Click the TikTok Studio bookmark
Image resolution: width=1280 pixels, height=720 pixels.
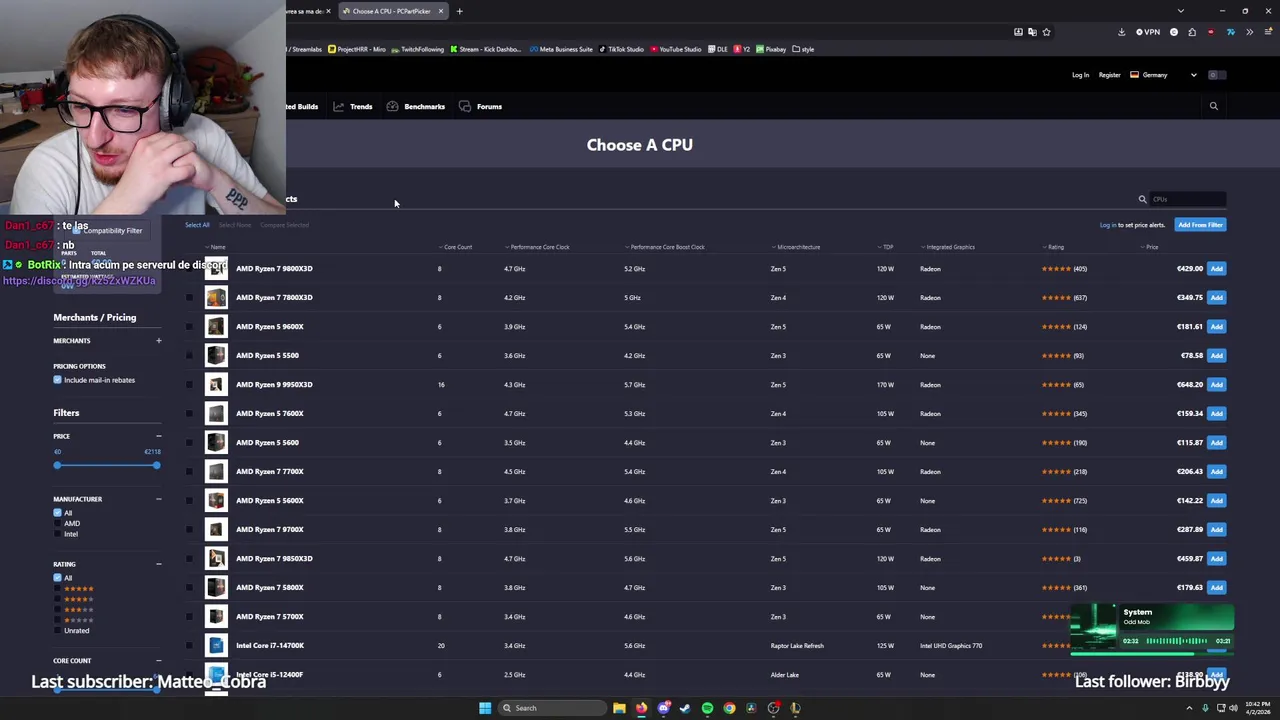(x=621, y=49)
